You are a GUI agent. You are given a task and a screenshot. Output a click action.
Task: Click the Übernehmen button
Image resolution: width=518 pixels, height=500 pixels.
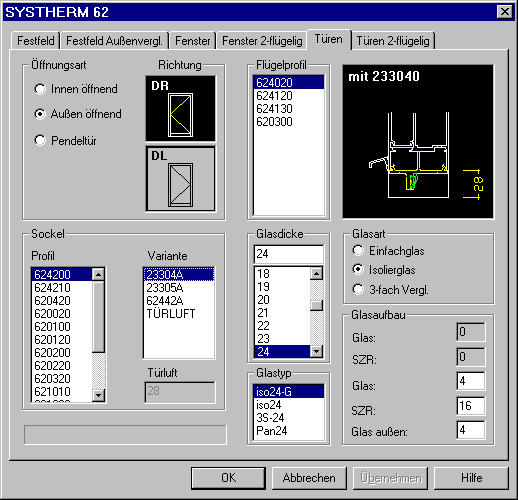coord(390,478)
